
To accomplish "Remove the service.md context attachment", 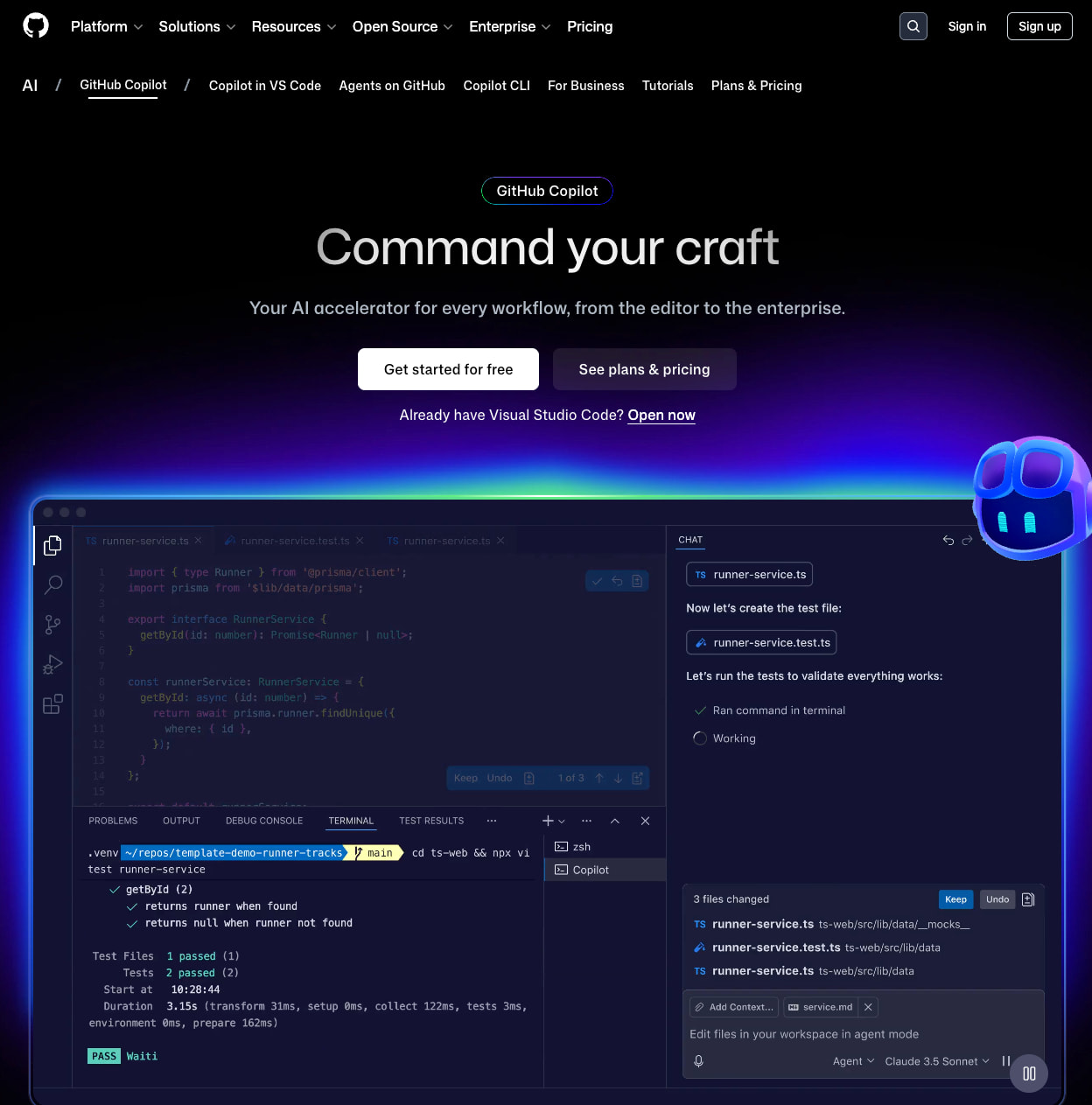I will pos(867,1007).
